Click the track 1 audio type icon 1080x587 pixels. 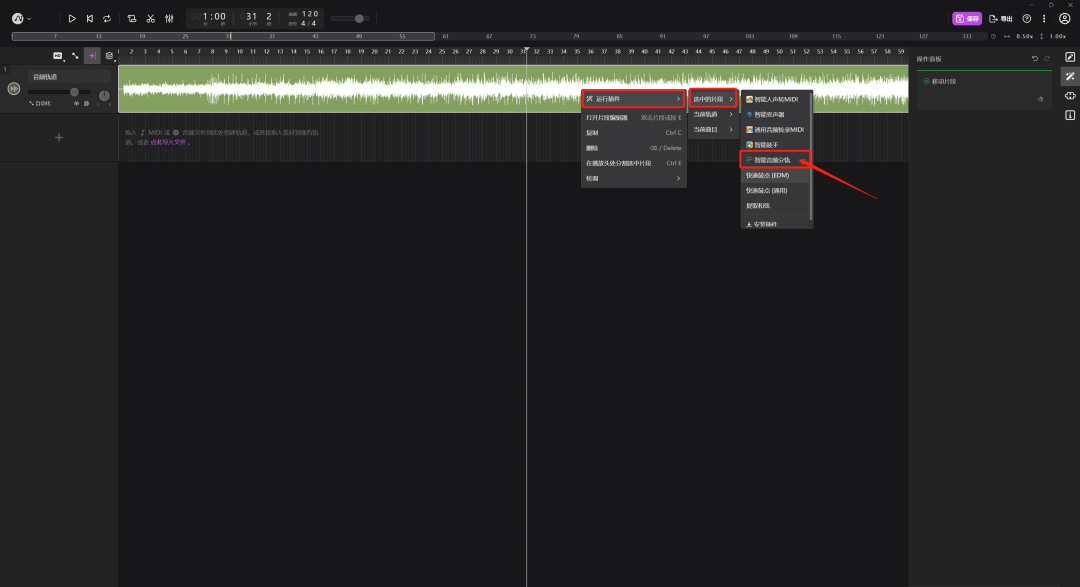[14, 89]
